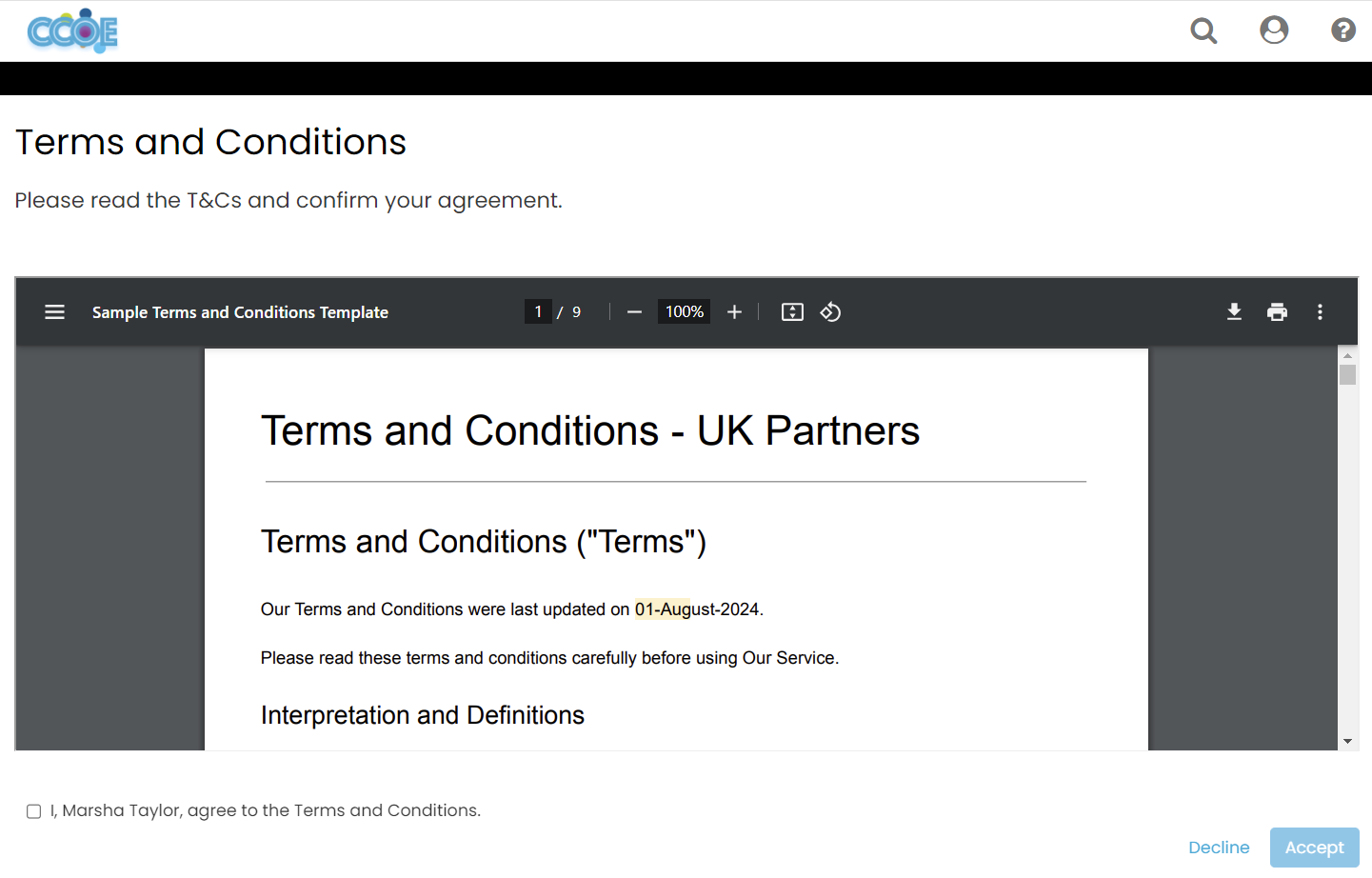
Task: Open the search icon in header
Action: coord(1203,30)
